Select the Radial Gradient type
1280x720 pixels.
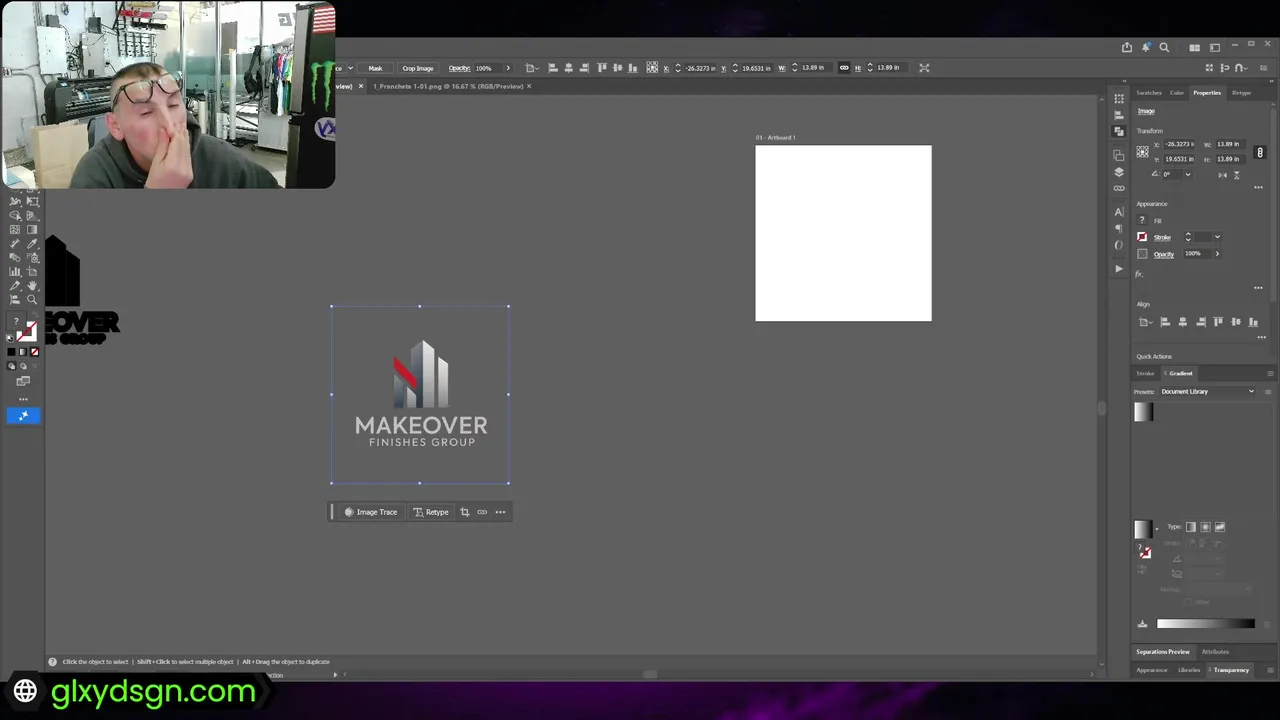[1205, 527]
